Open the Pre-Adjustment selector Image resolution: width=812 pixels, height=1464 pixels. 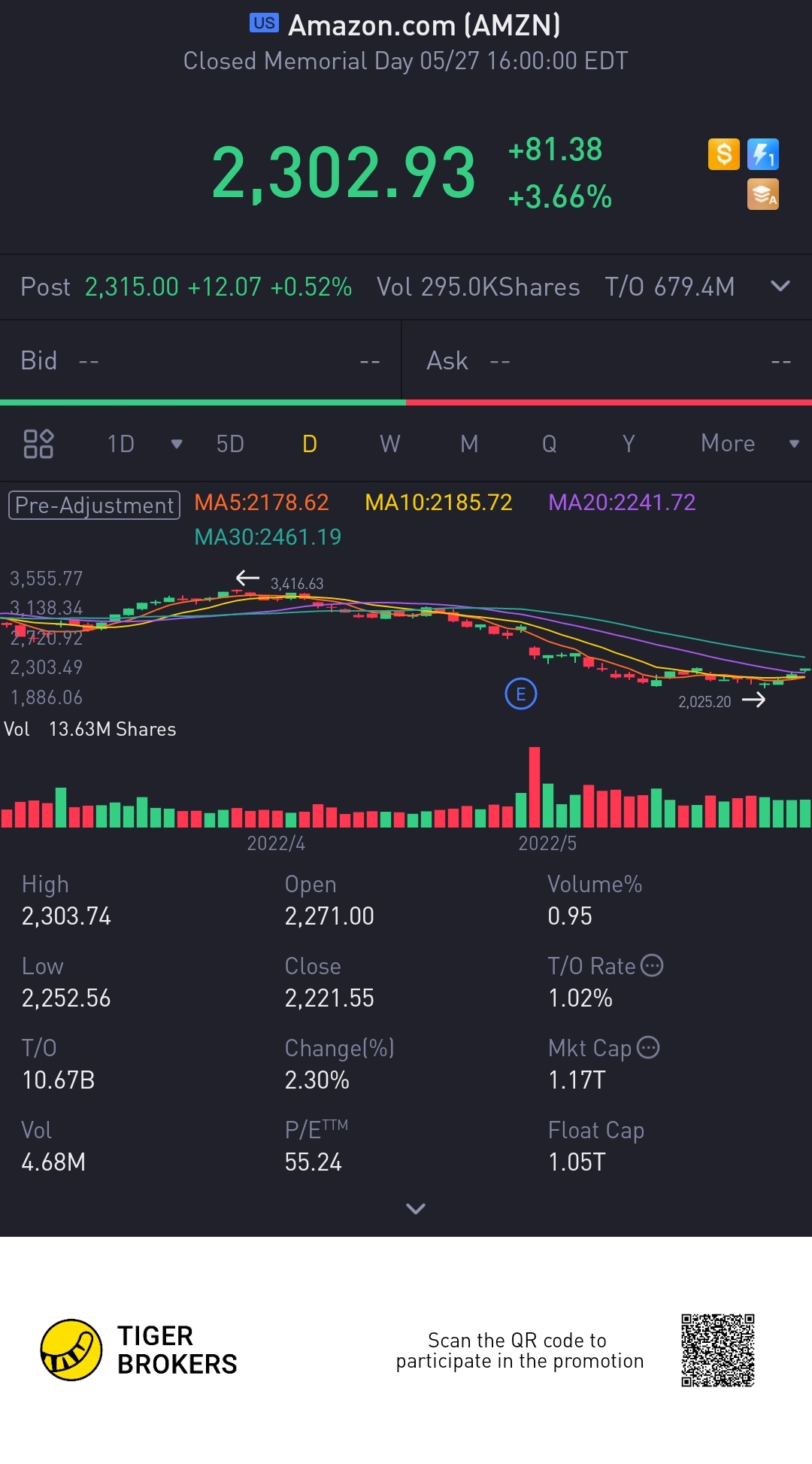pos(94,505)
